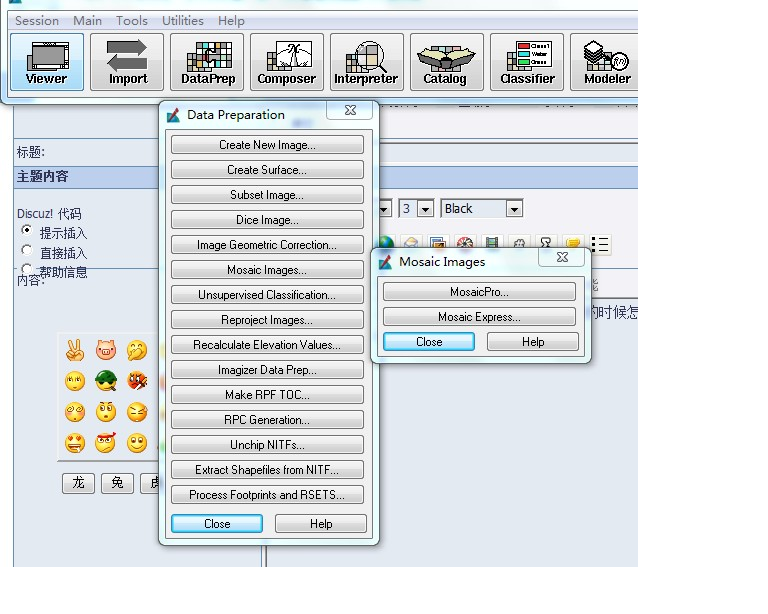768x614 pixels.
Task: Click the yellow note editor icon
Action: click(x=573, y=243)
